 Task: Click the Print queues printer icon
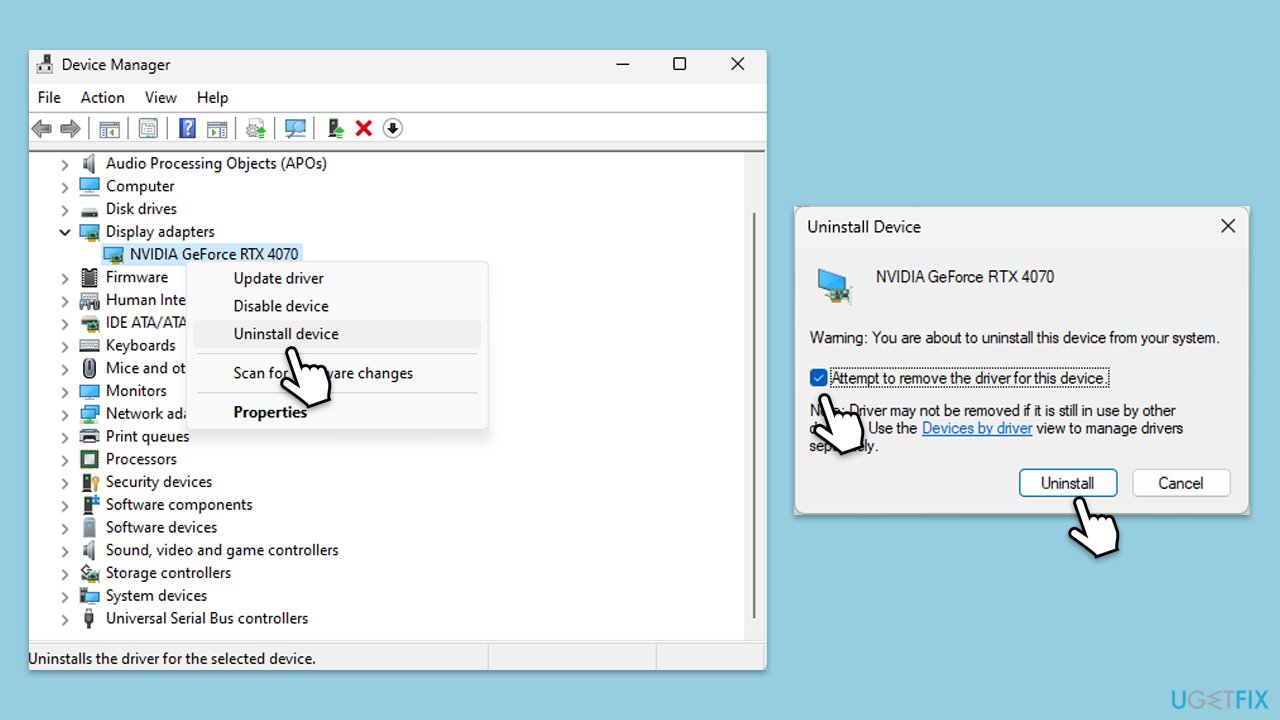[x=90, y=437]
